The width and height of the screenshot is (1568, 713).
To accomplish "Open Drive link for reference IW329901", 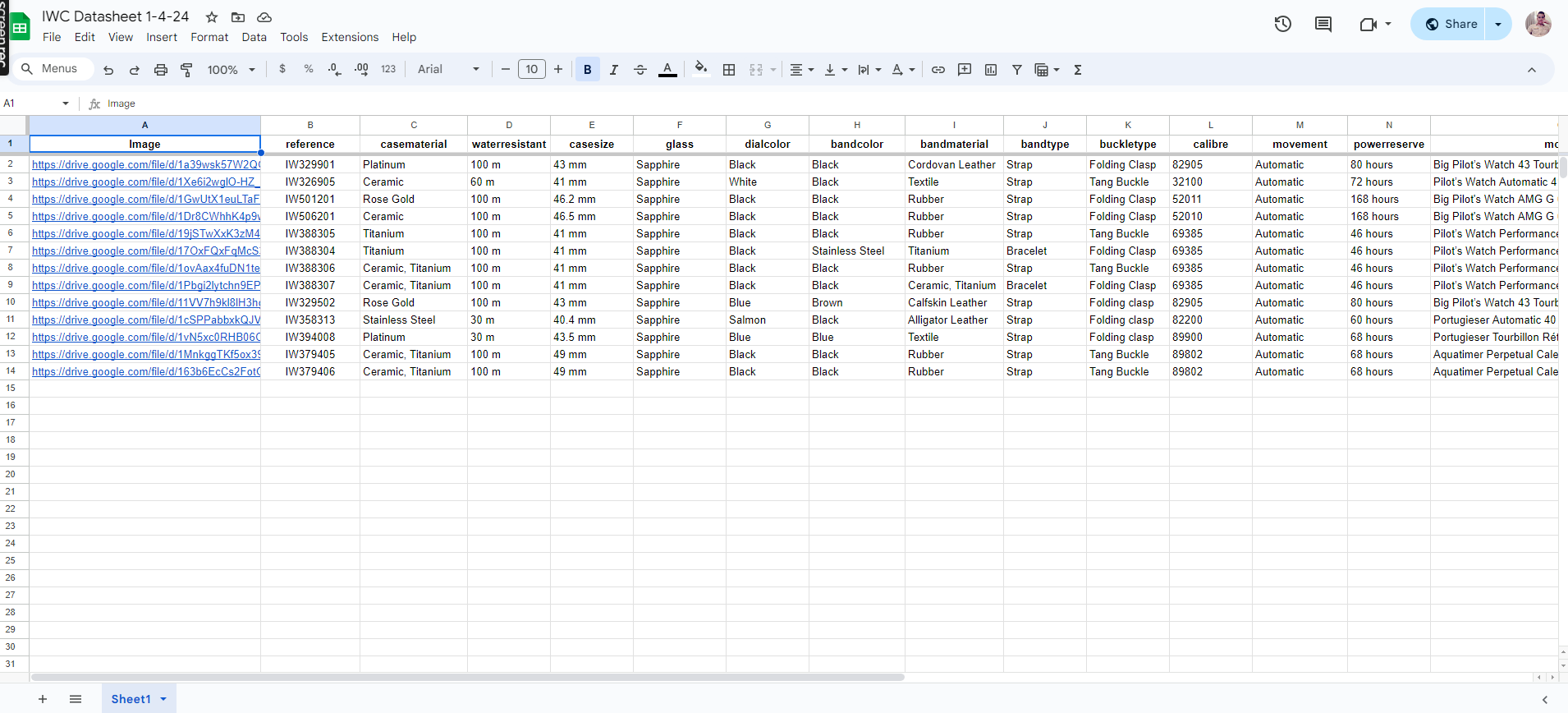I will coord(145,164).
